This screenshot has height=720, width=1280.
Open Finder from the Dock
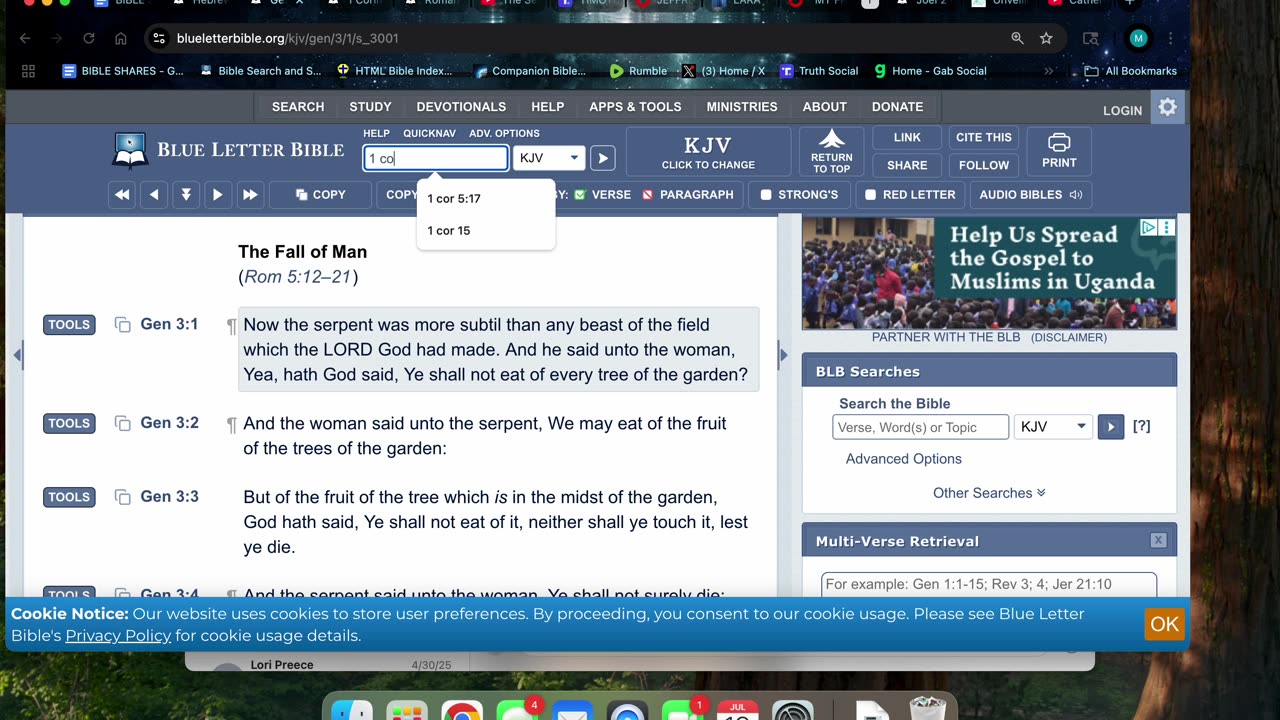pyautogui.click(x=351, y=712)
